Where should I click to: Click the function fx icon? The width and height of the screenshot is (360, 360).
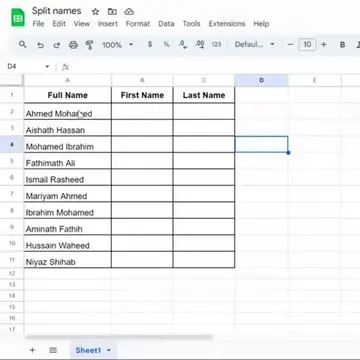point(65,67)
